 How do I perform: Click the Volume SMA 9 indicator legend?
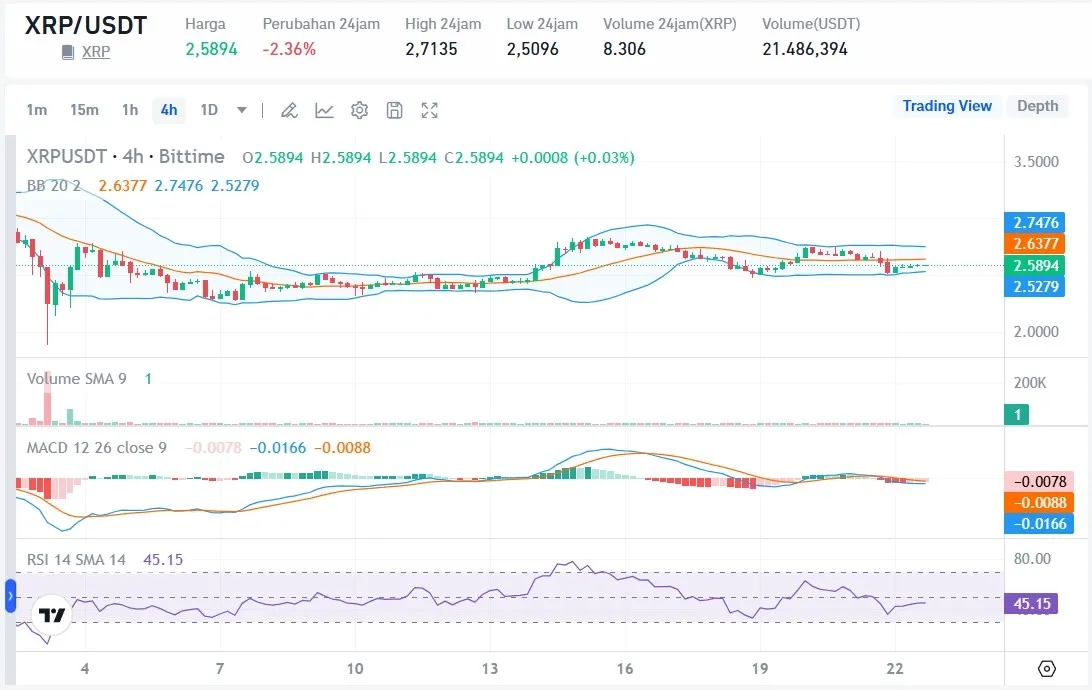(x=77, y=379)
